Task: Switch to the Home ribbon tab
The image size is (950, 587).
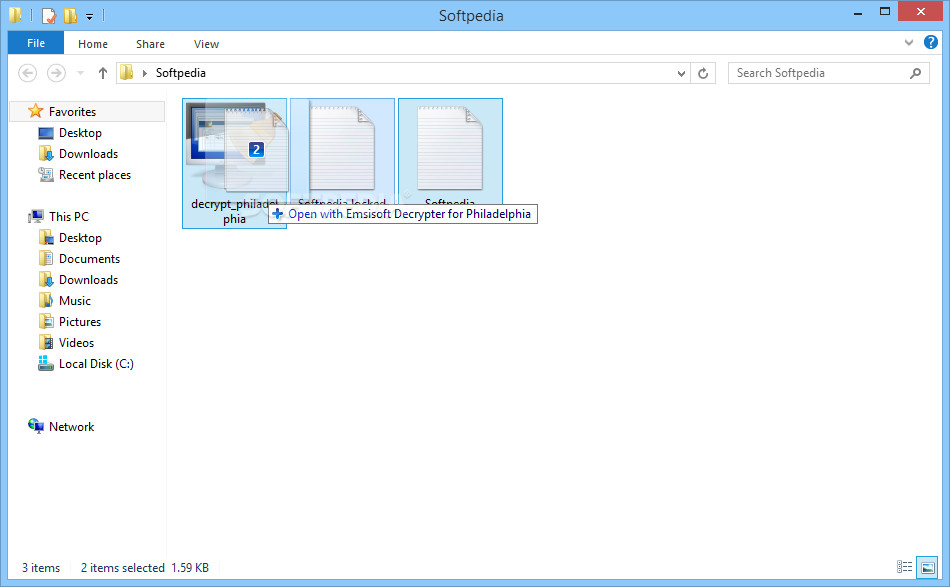Action: [x=93, y=44]
